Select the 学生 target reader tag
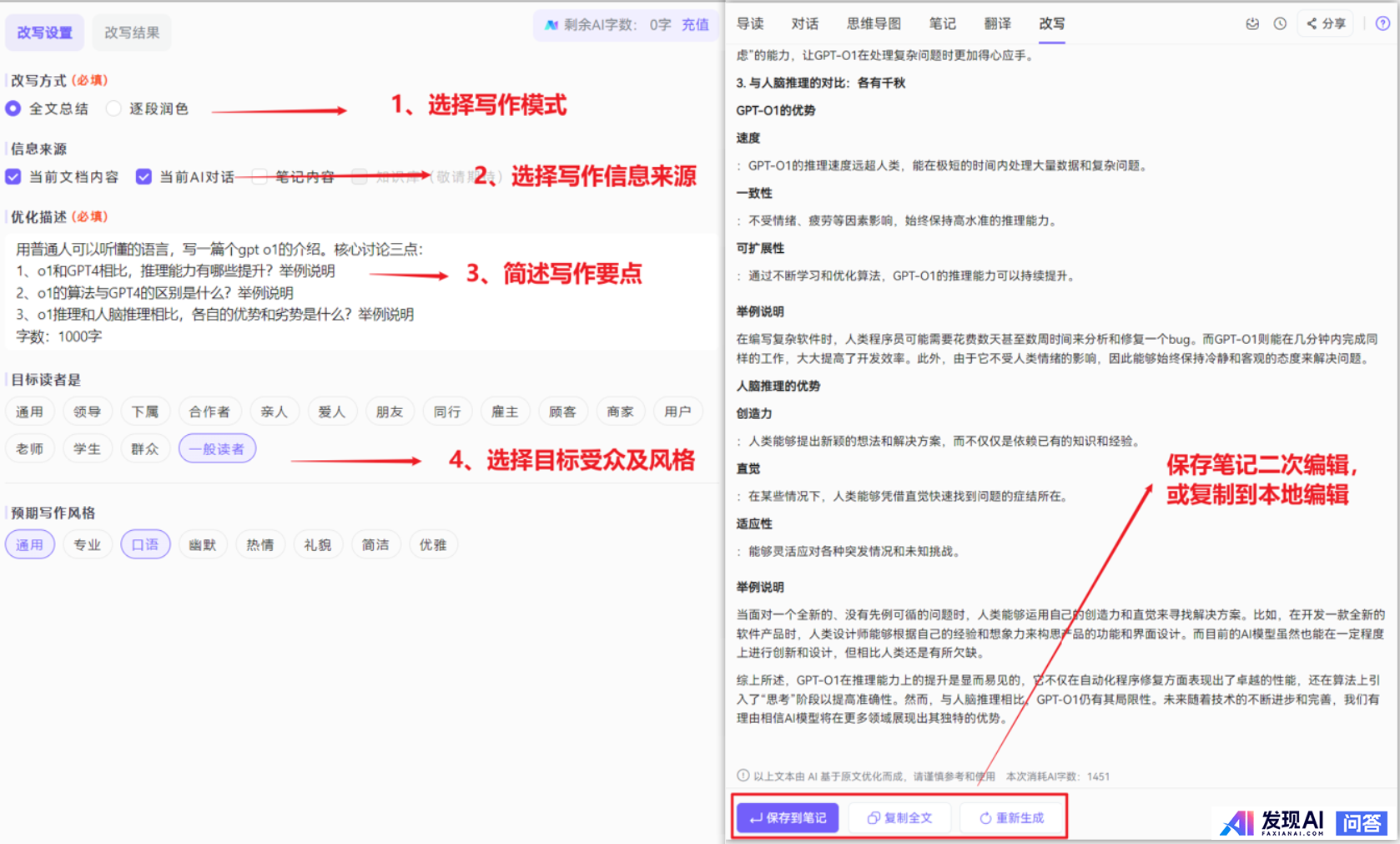Image resolution: width=1400 pixels, height=844 pixels. 87,449
